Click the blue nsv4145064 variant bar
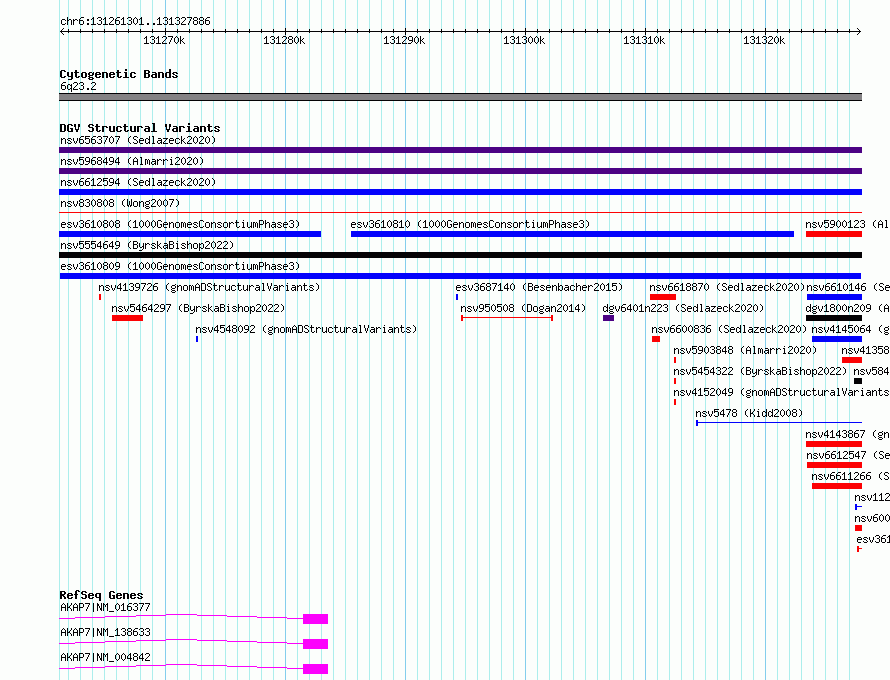The height and width of the screenshot is (680, 890). click(x=837, y=339)
